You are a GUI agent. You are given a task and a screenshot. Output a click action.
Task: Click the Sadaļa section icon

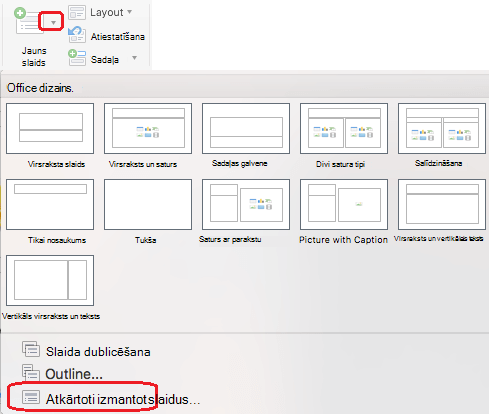point(77,57)
